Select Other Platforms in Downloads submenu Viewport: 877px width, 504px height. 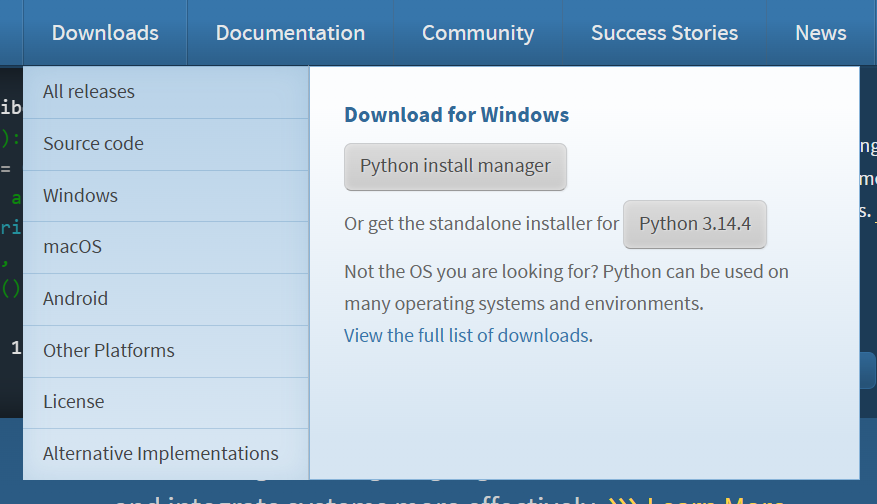(166, 351)
